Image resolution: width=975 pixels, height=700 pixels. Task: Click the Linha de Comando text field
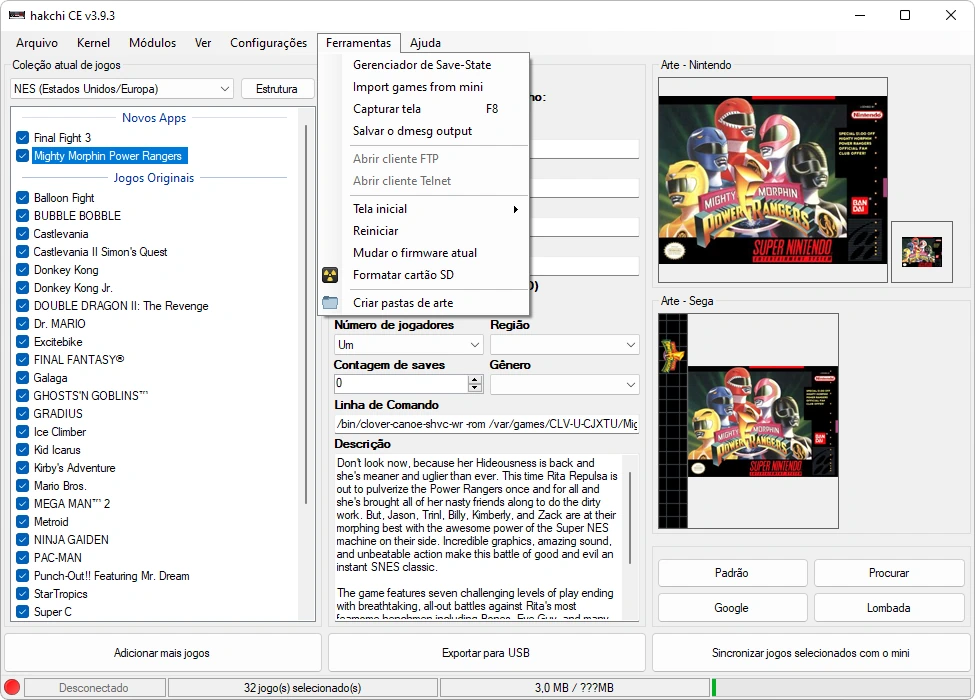pos(486,425)
